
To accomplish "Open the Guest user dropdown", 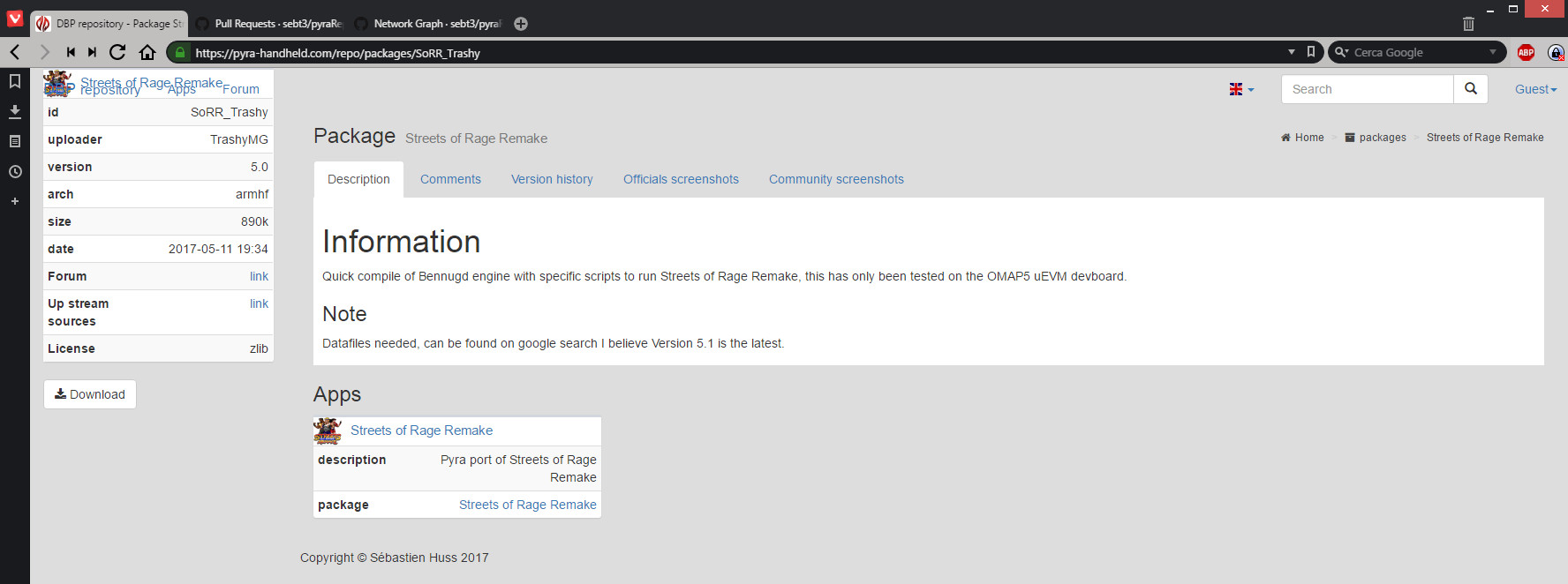I will click(1535, 89).
